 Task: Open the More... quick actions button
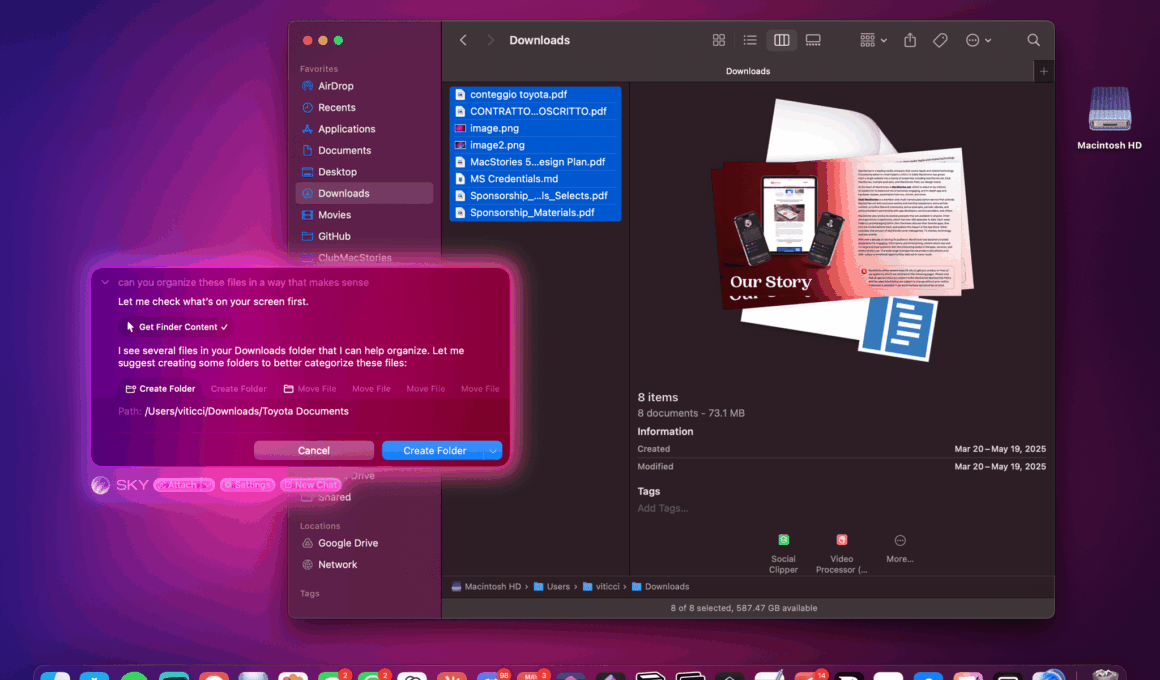tap(900, 549)
